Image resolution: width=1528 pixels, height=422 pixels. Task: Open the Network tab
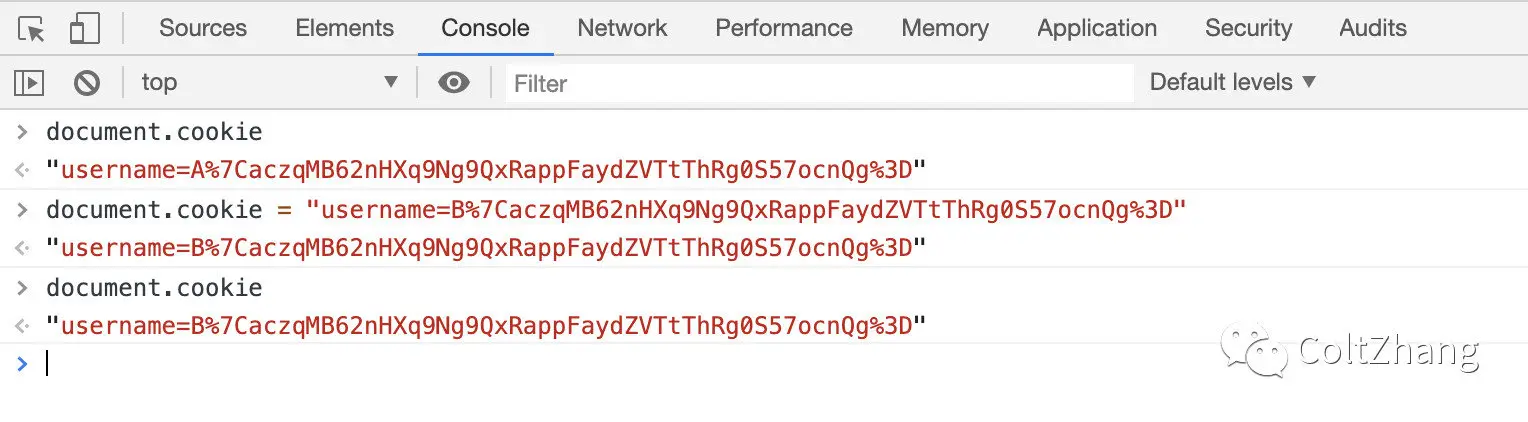pos(622,29)
